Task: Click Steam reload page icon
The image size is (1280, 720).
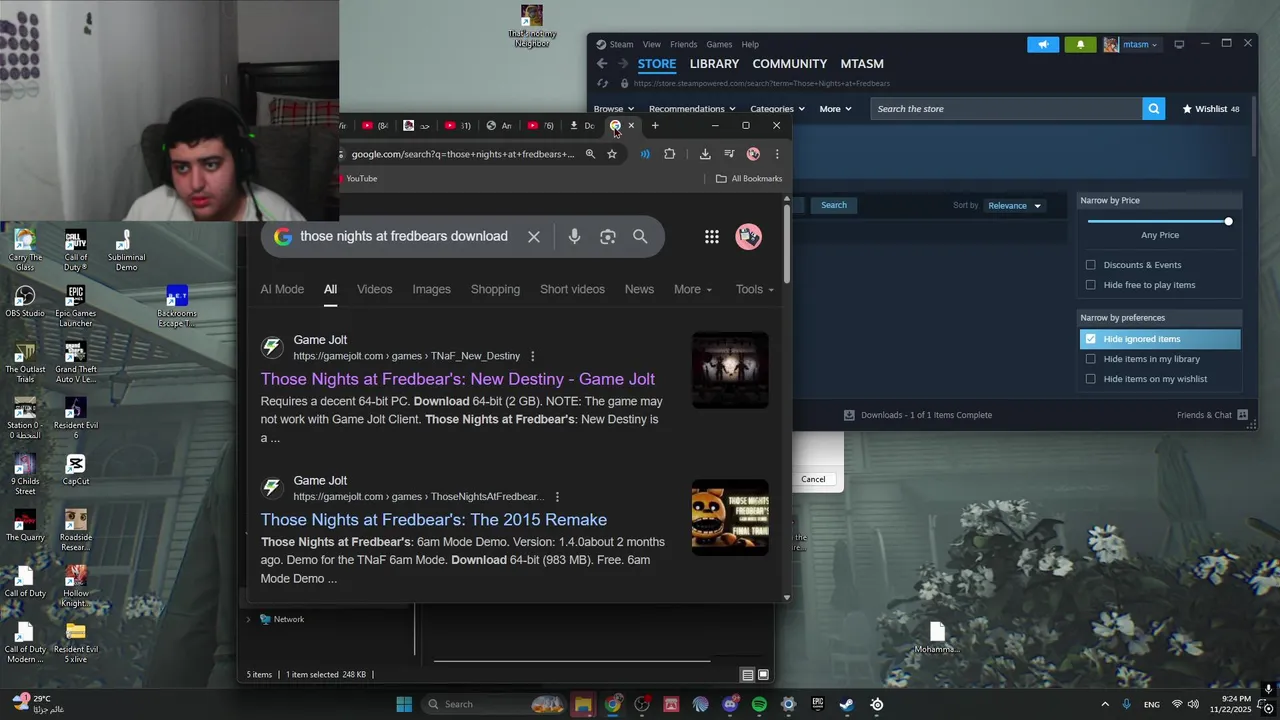Action: [602, 84]
